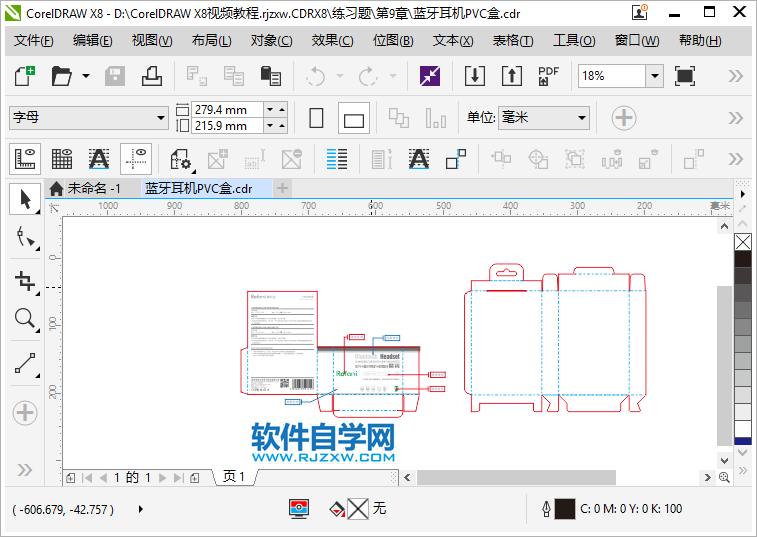This screenshot has height=537, width=757.
Task: Open the 文件(F) menu
Action: [33, 41]
